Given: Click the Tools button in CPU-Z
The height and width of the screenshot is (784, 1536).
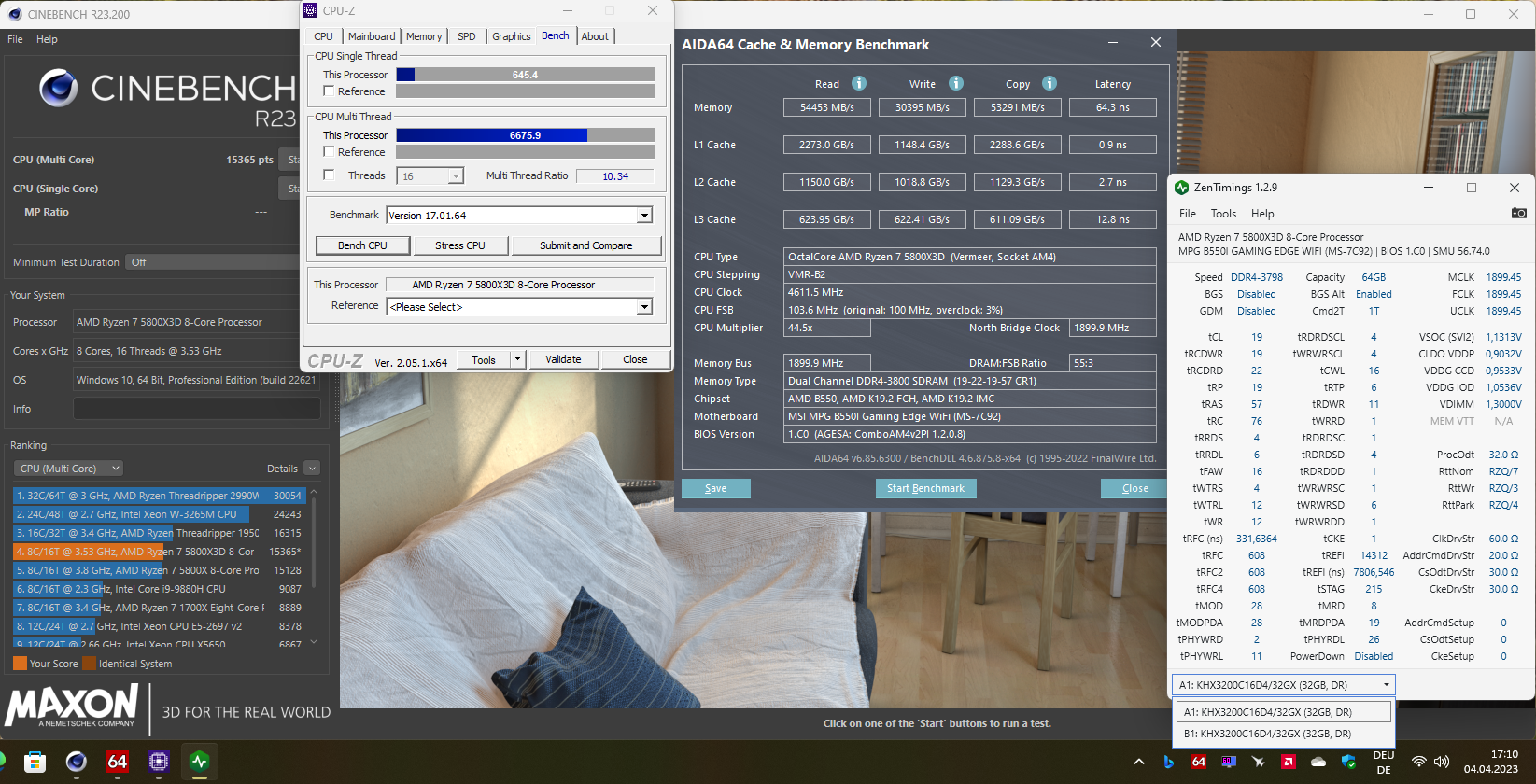Looking at the screenshot, I should pos(484,359).
